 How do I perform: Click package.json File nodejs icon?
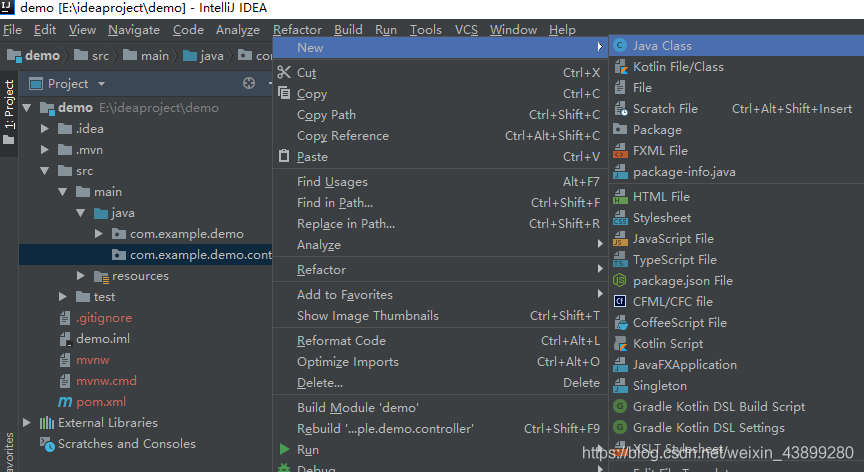pyautogui.click(x=620, y=281)
